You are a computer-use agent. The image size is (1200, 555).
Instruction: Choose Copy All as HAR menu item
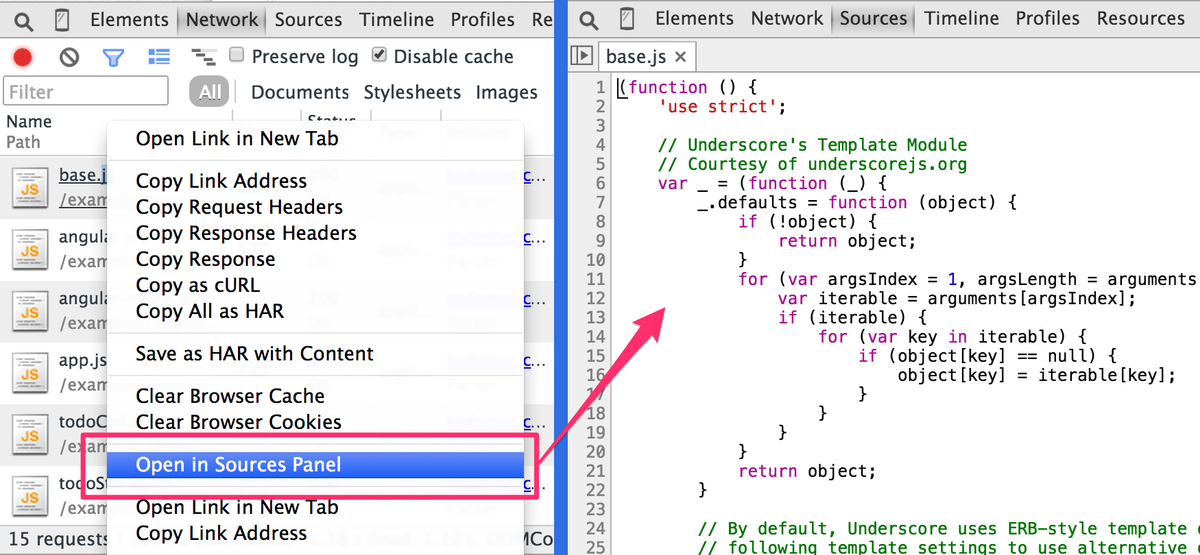[315, 311]
